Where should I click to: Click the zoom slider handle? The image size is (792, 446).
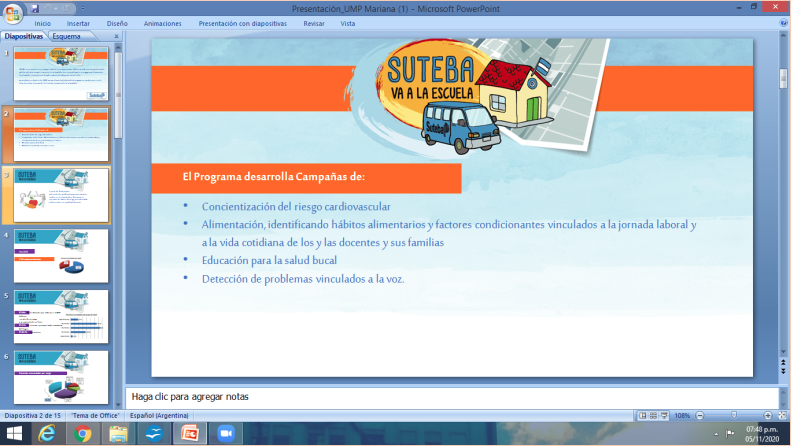pos(736,415)
